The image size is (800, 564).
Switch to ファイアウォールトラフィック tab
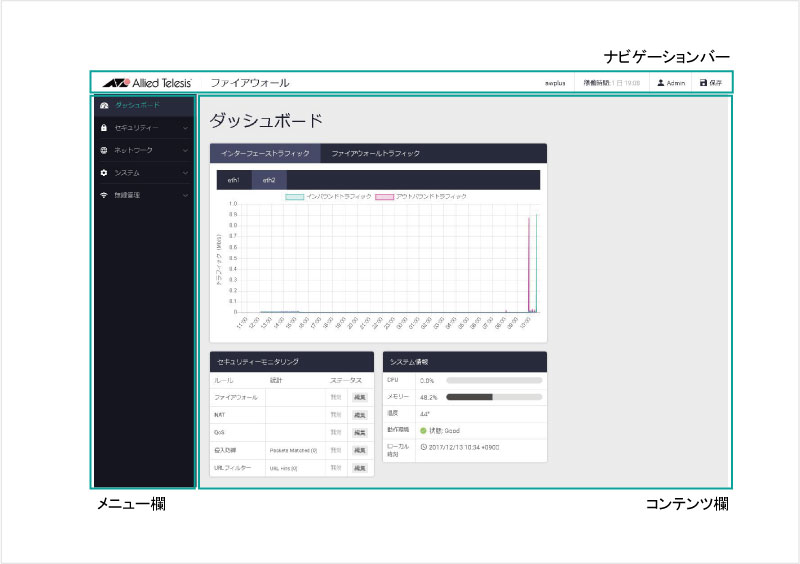click(x=376, y=153)
